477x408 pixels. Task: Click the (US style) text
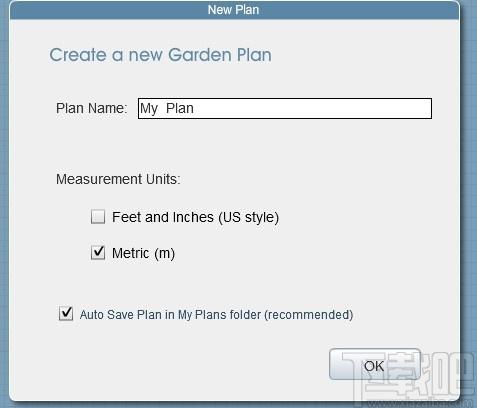[x=249, y=218]
